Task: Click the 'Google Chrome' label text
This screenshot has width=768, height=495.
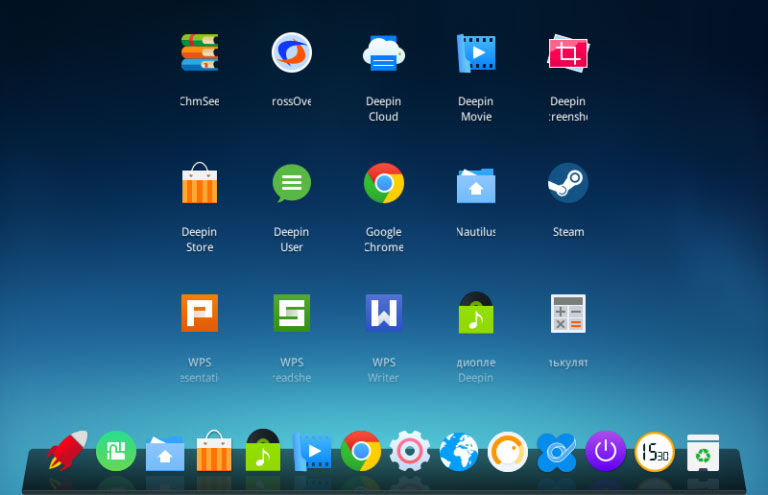Action: [384, 239]
